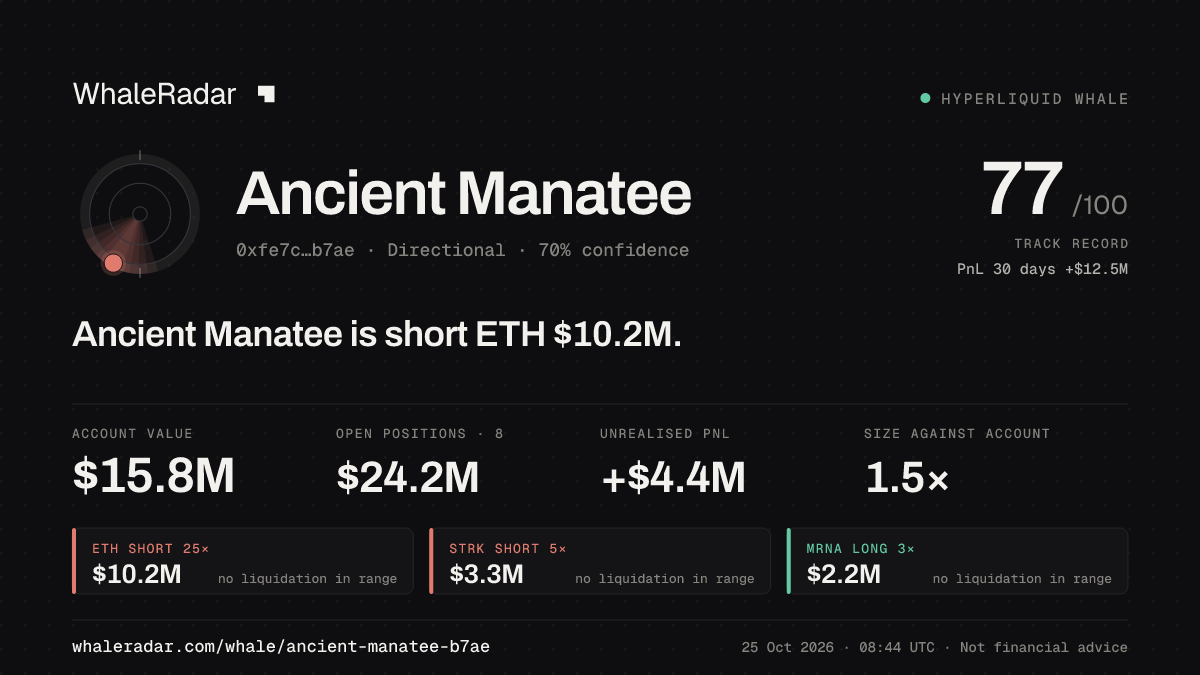Click 'no liquidation in range' on MRNA card

pyautogui.click(x=1022, y=579)
